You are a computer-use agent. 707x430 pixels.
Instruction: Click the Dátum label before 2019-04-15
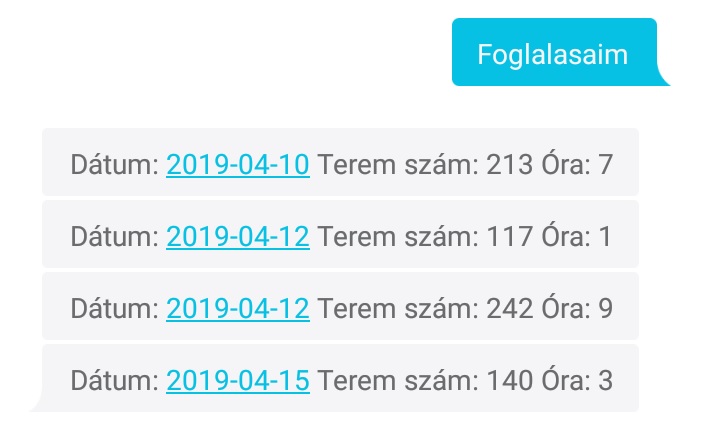click(115, 380)
